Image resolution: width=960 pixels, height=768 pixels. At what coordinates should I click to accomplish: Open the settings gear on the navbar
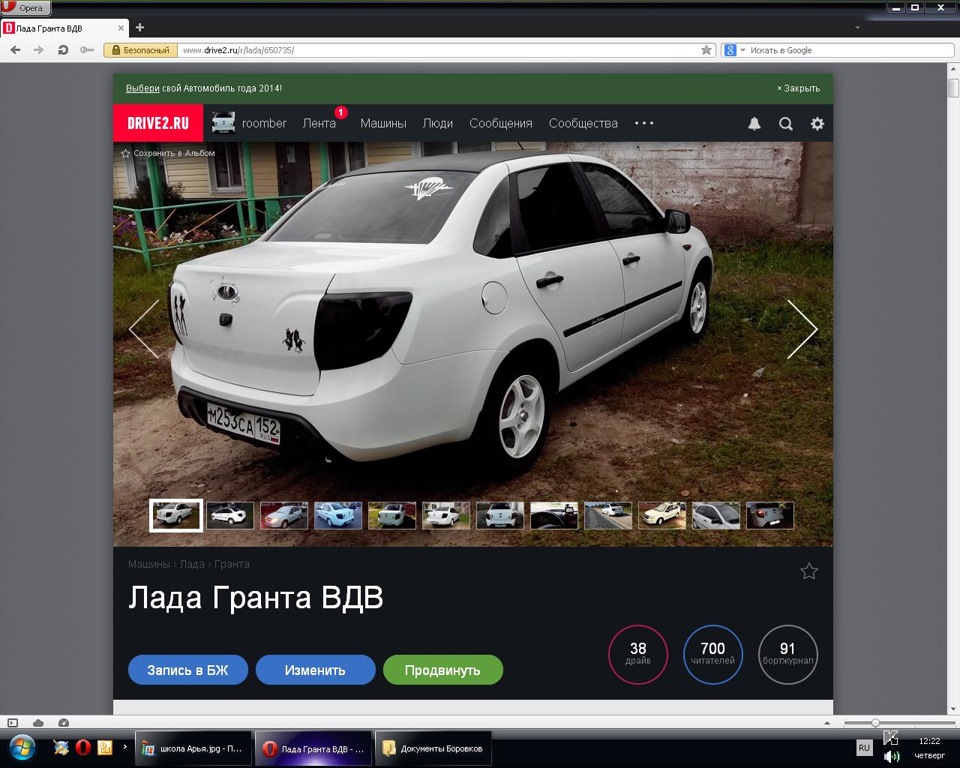coord(817,123)
